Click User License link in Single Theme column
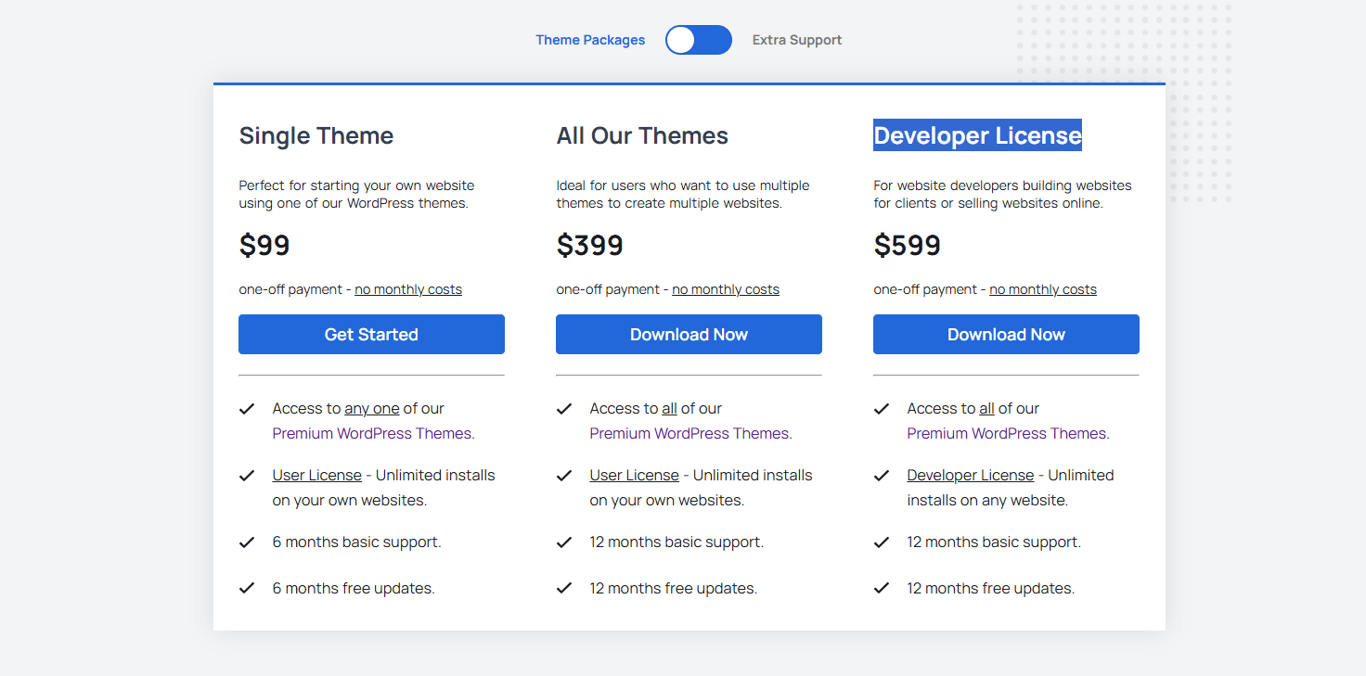The height and width of the screenshot is (676, 1366). coord(317,475)
